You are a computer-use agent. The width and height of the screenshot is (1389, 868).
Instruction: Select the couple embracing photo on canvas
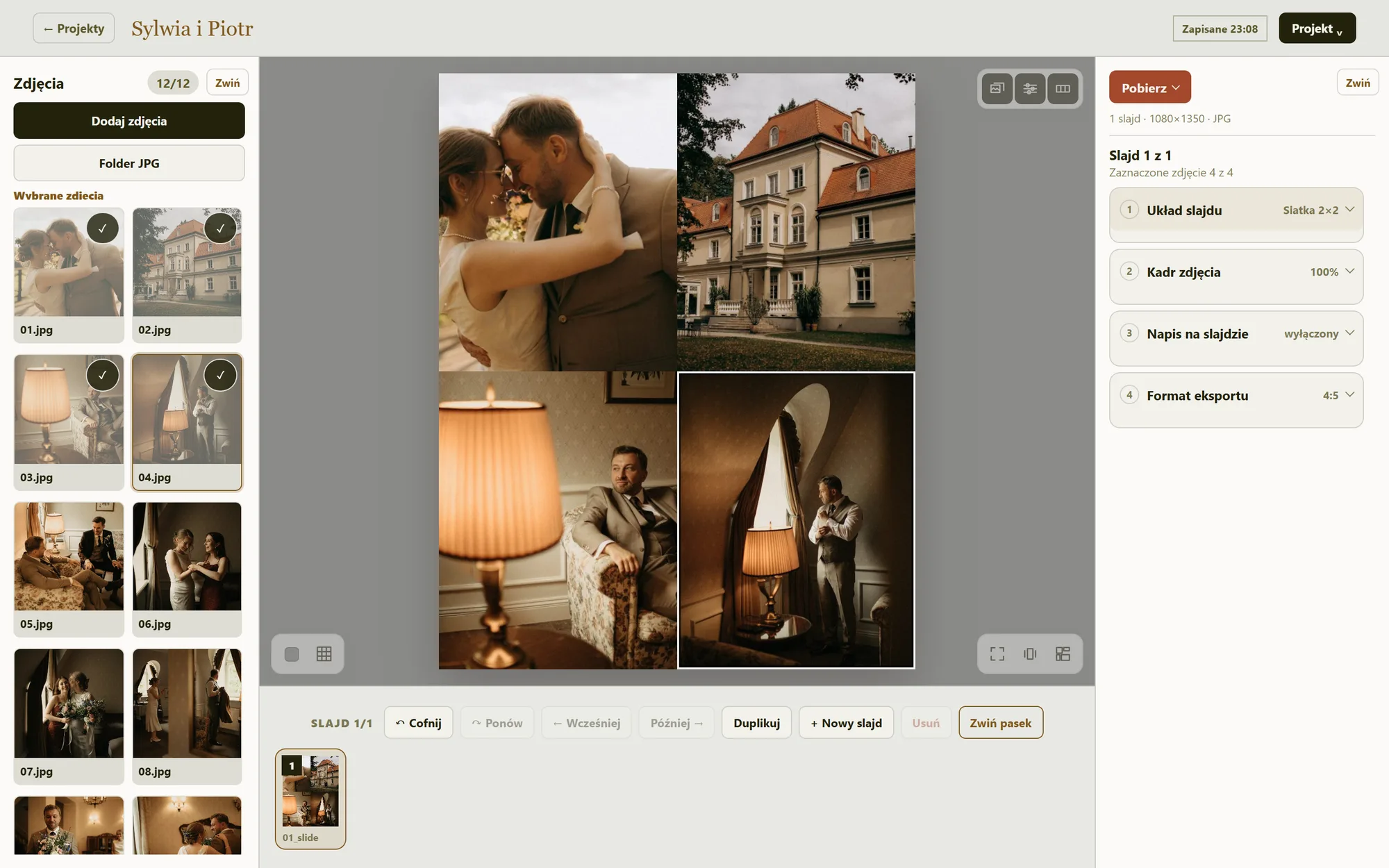[558, 222]
